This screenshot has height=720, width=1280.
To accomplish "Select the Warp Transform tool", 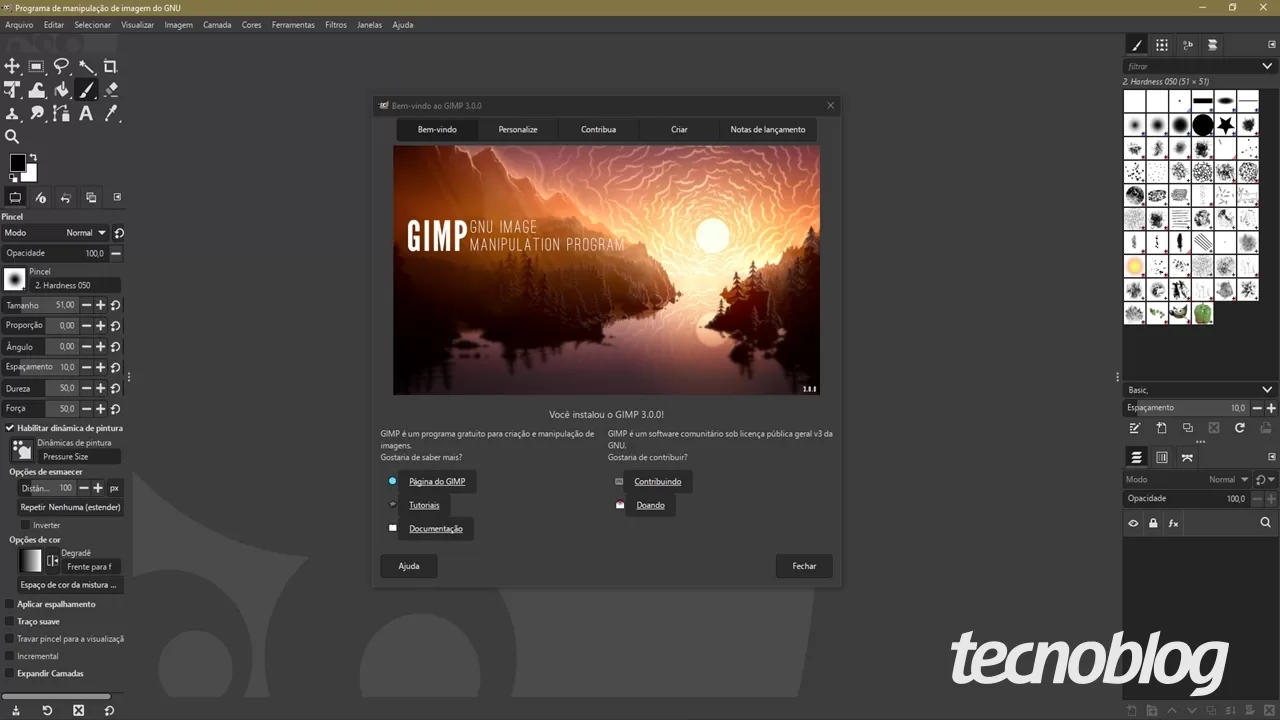I will (37, 90).
